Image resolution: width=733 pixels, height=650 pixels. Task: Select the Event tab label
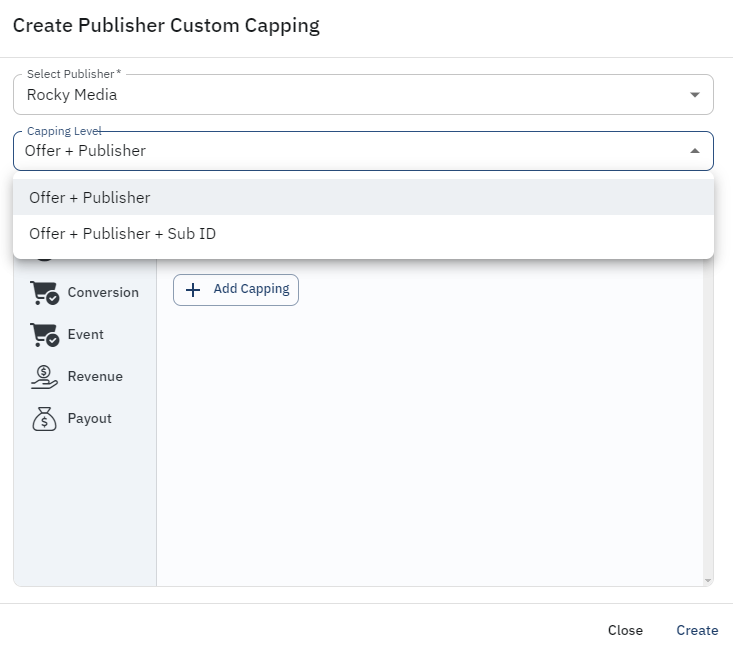point(86,334)
